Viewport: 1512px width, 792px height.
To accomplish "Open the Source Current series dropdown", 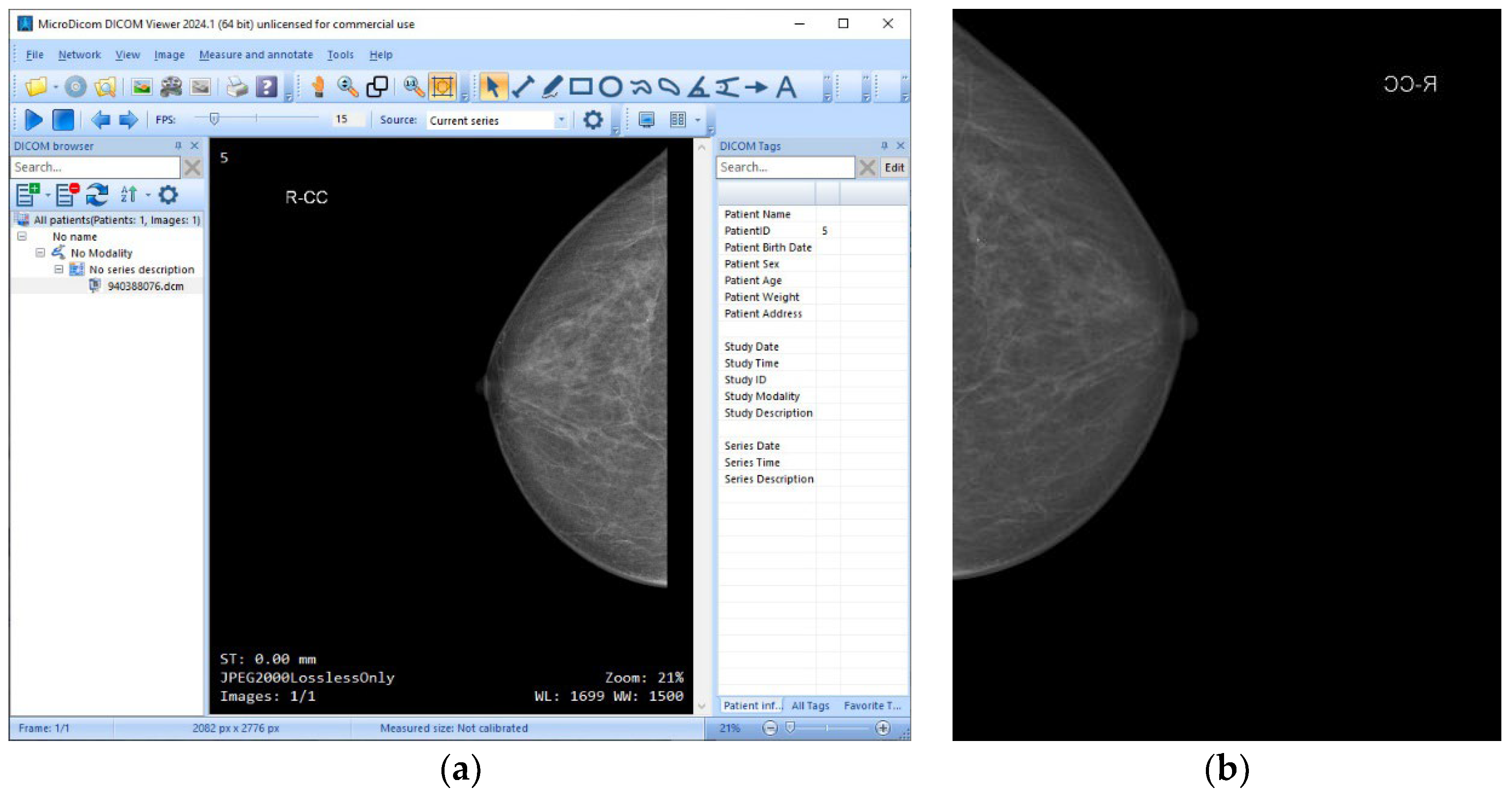I will [561, 120].
